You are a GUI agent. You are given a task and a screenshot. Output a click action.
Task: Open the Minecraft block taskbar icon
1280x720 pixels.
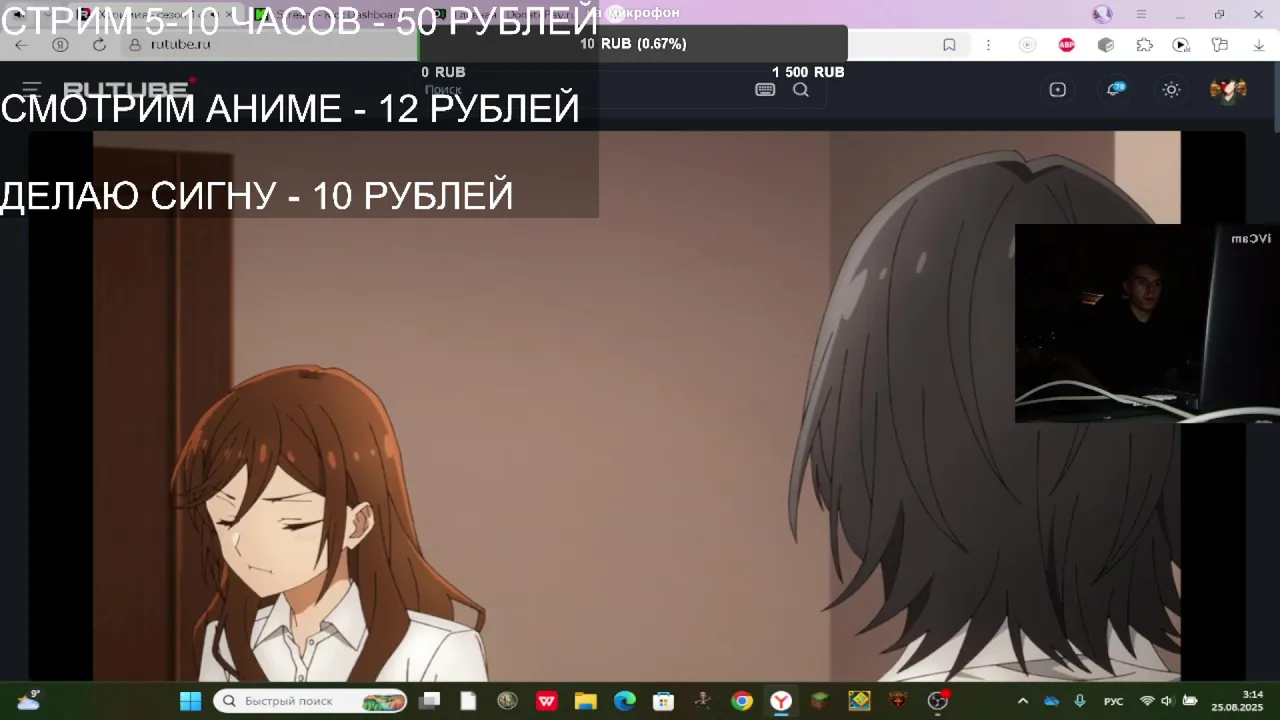click(819, 701)
